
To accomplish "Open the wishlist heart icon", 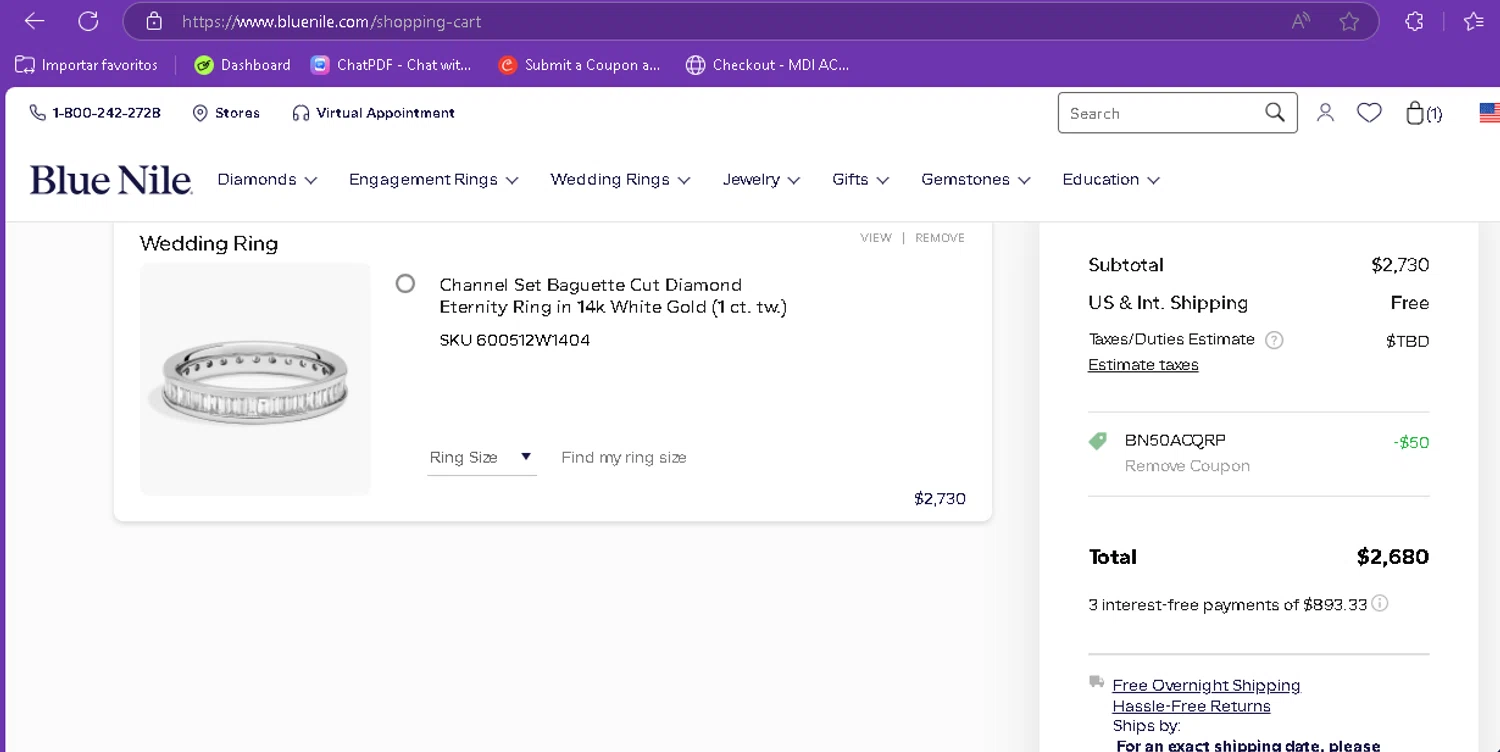I will pyautogui.click(x=1369, y=113).
